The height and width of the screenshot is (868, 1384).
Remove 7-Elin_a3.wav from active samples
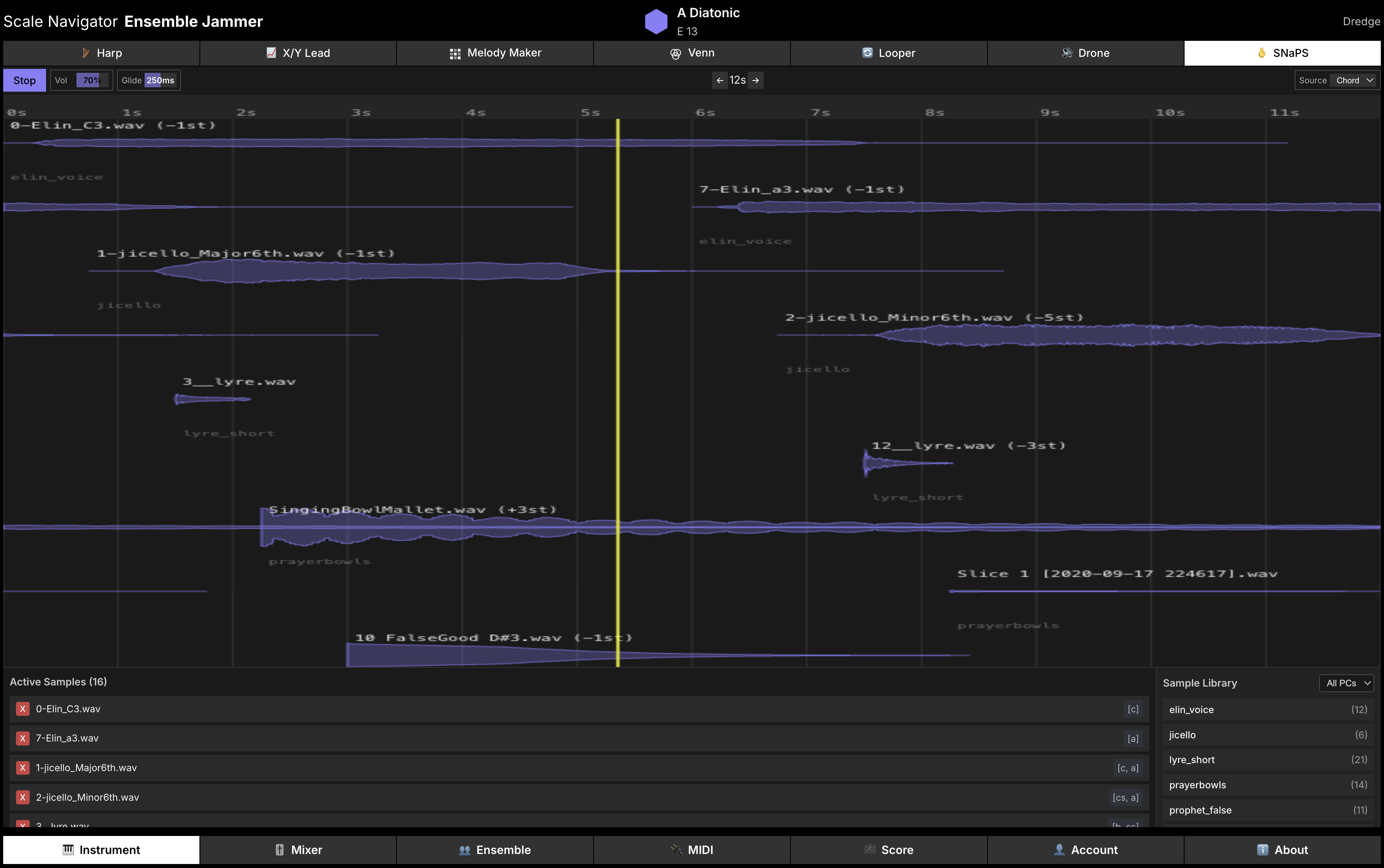(x=22, y=738)
